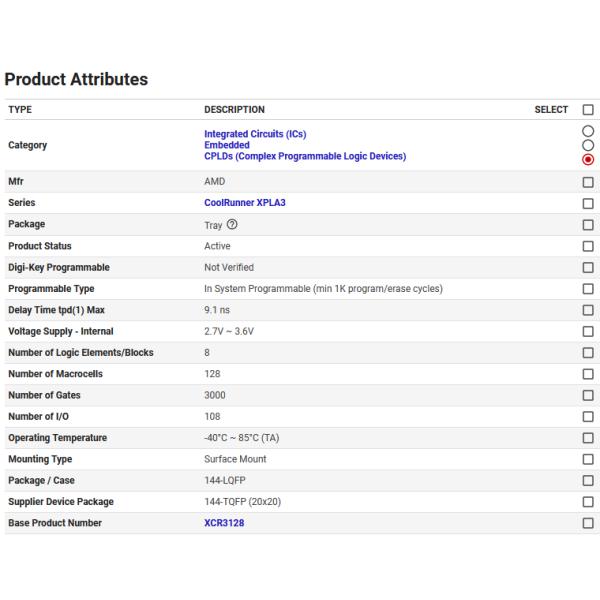
Task: Tick the Mounting Type Surface Mount checkbox
Action: coord(588,459)
